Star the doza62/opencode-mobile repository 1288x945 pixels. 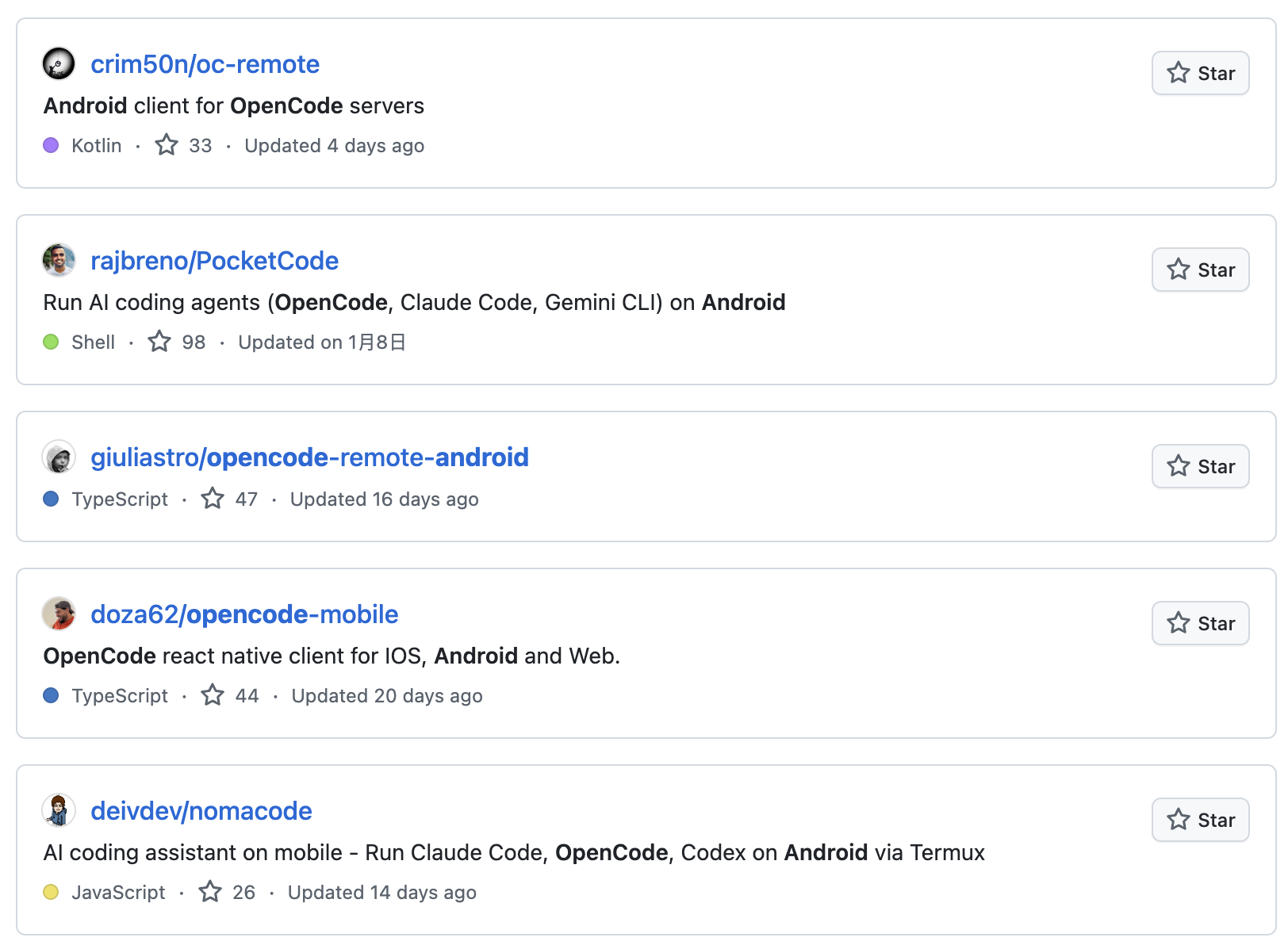pos(1200,624)
